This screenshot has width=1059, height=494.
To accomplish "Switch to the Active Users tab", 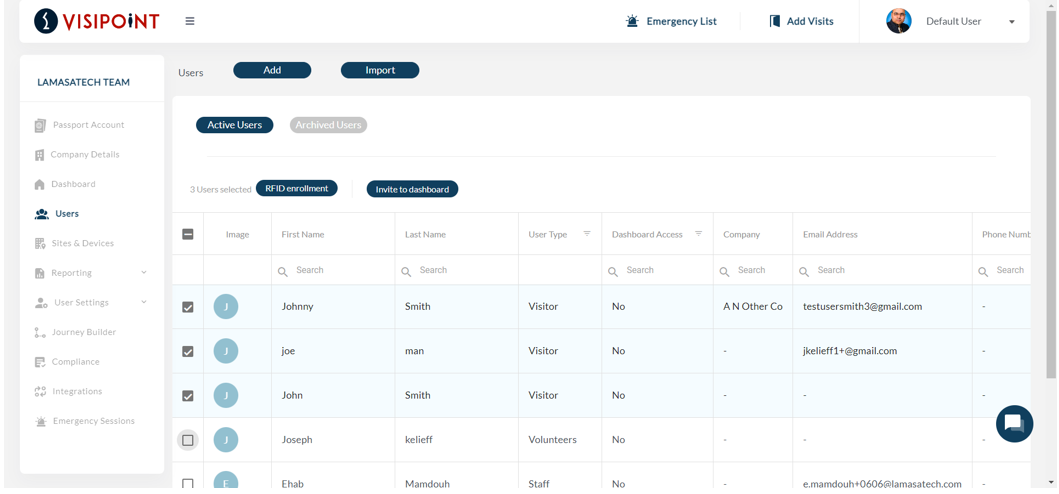I will 234,125.
